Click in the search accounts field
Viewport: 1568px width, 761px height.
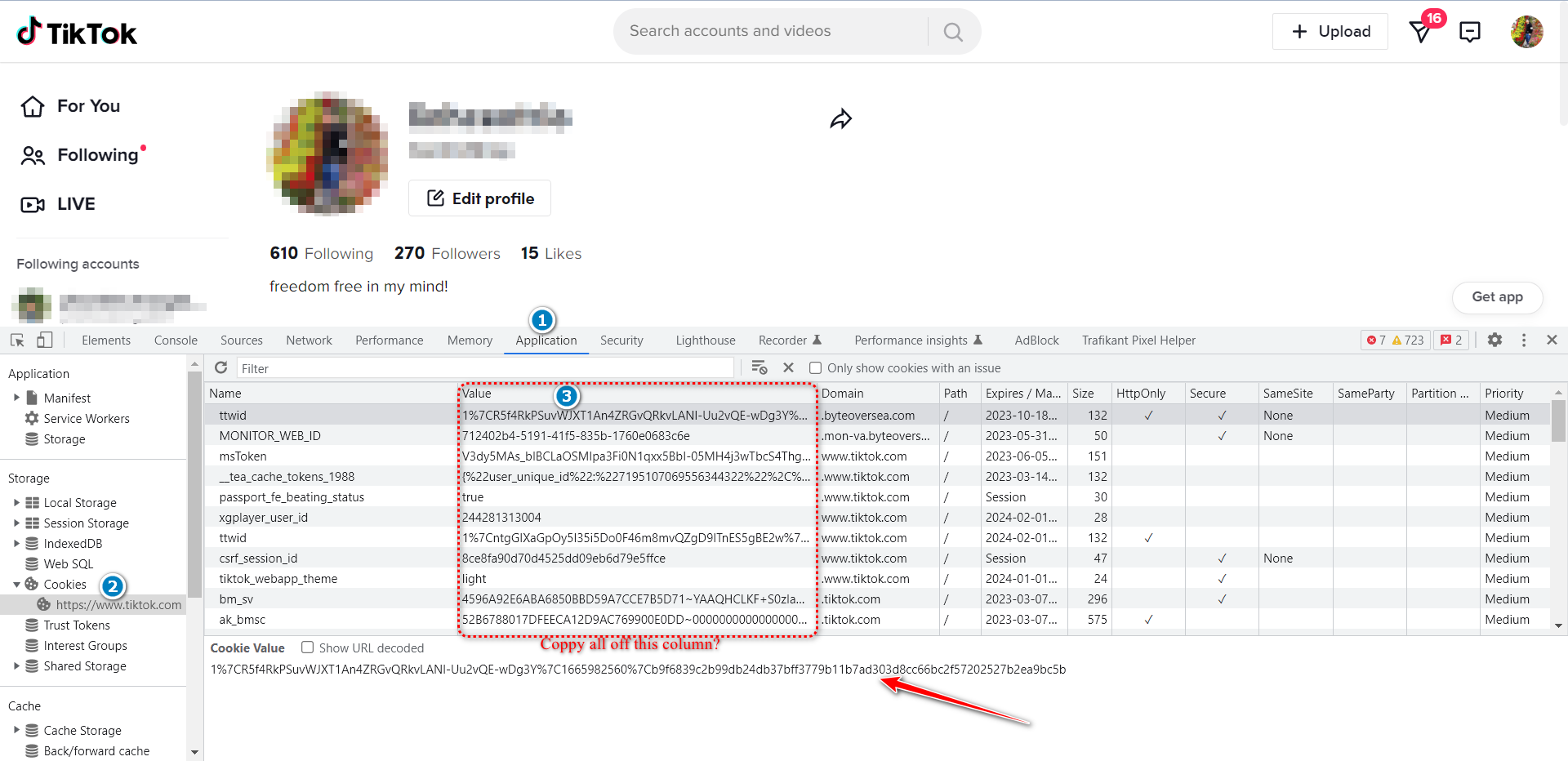pos(770,31)
